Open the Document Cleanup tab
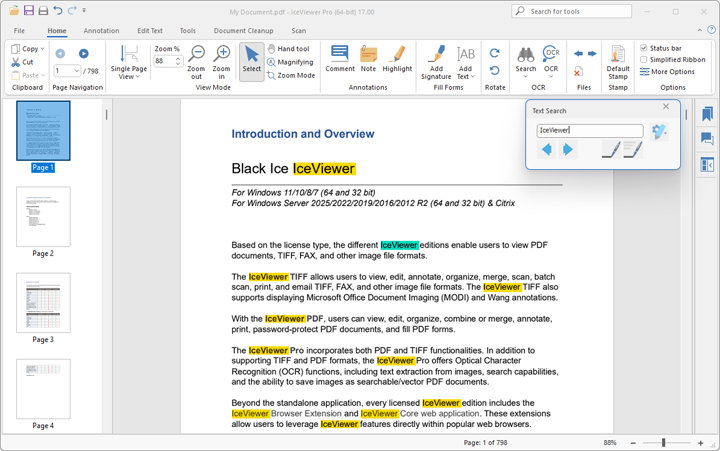 [x=243, y=31]
